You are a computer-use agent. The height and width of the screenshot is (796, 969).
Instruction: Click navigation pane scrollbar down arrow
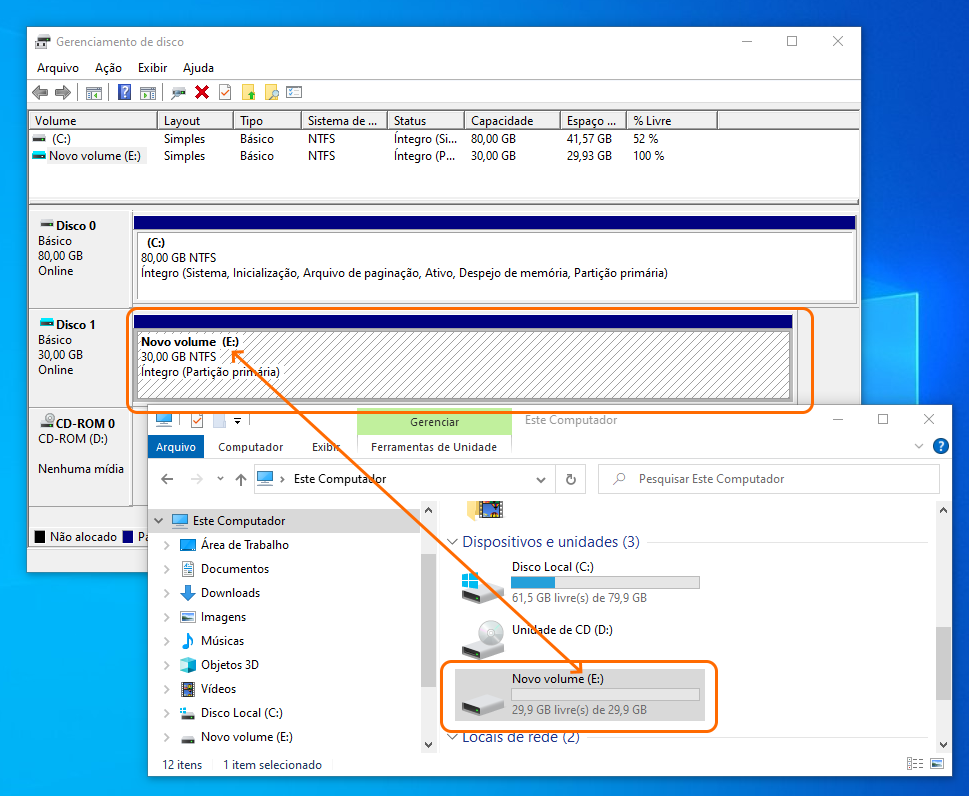428,745
